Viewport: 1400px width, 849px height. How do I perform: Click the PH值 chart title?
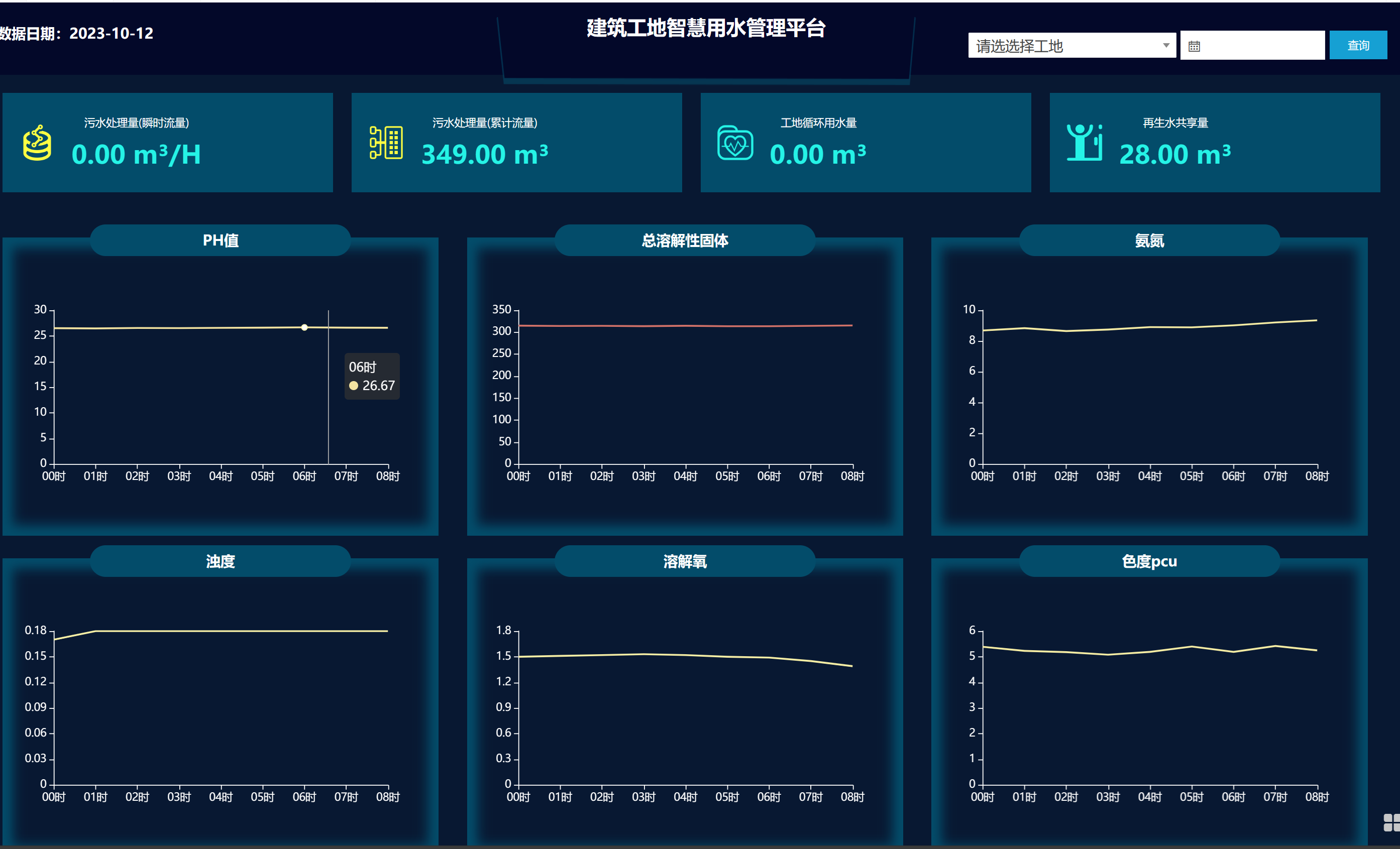tap(221, 240)
